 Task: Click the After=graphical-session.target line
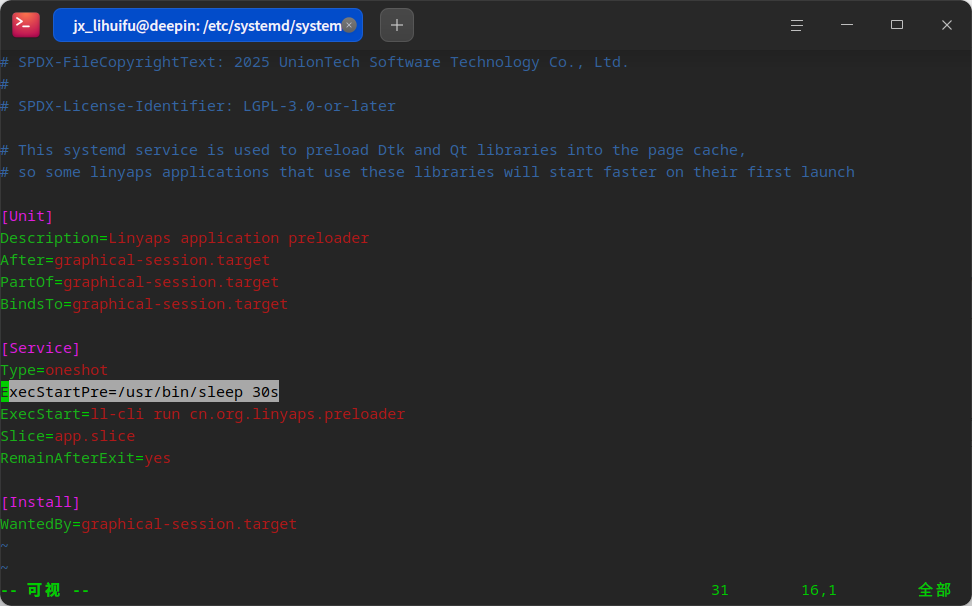[x=135, y=260]
